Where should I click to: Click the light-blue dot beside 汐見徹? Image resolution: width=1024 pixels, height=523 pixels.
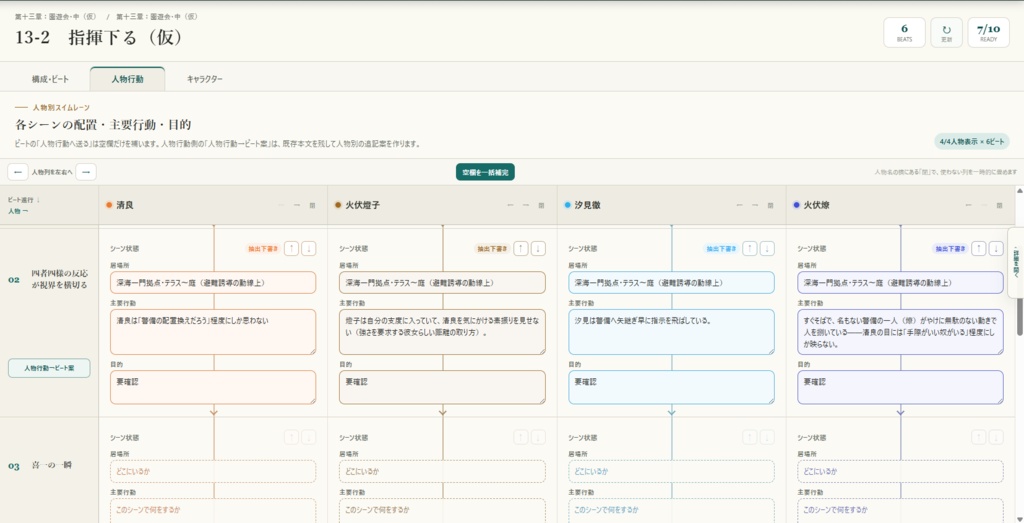pyautogui.click(x=568, y=205)
